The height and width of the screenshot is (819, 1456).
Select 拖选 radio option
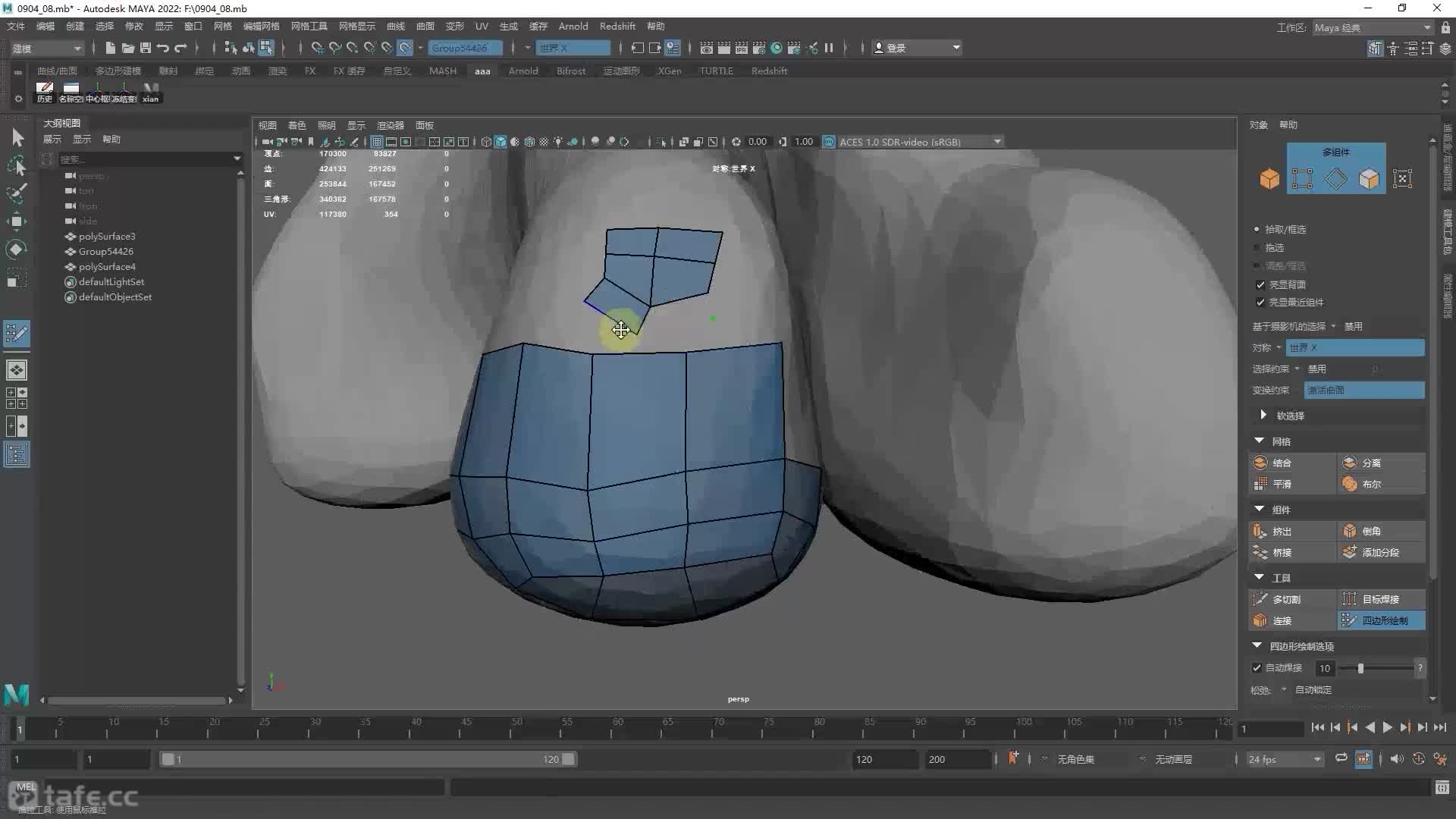click(1257, 248)
